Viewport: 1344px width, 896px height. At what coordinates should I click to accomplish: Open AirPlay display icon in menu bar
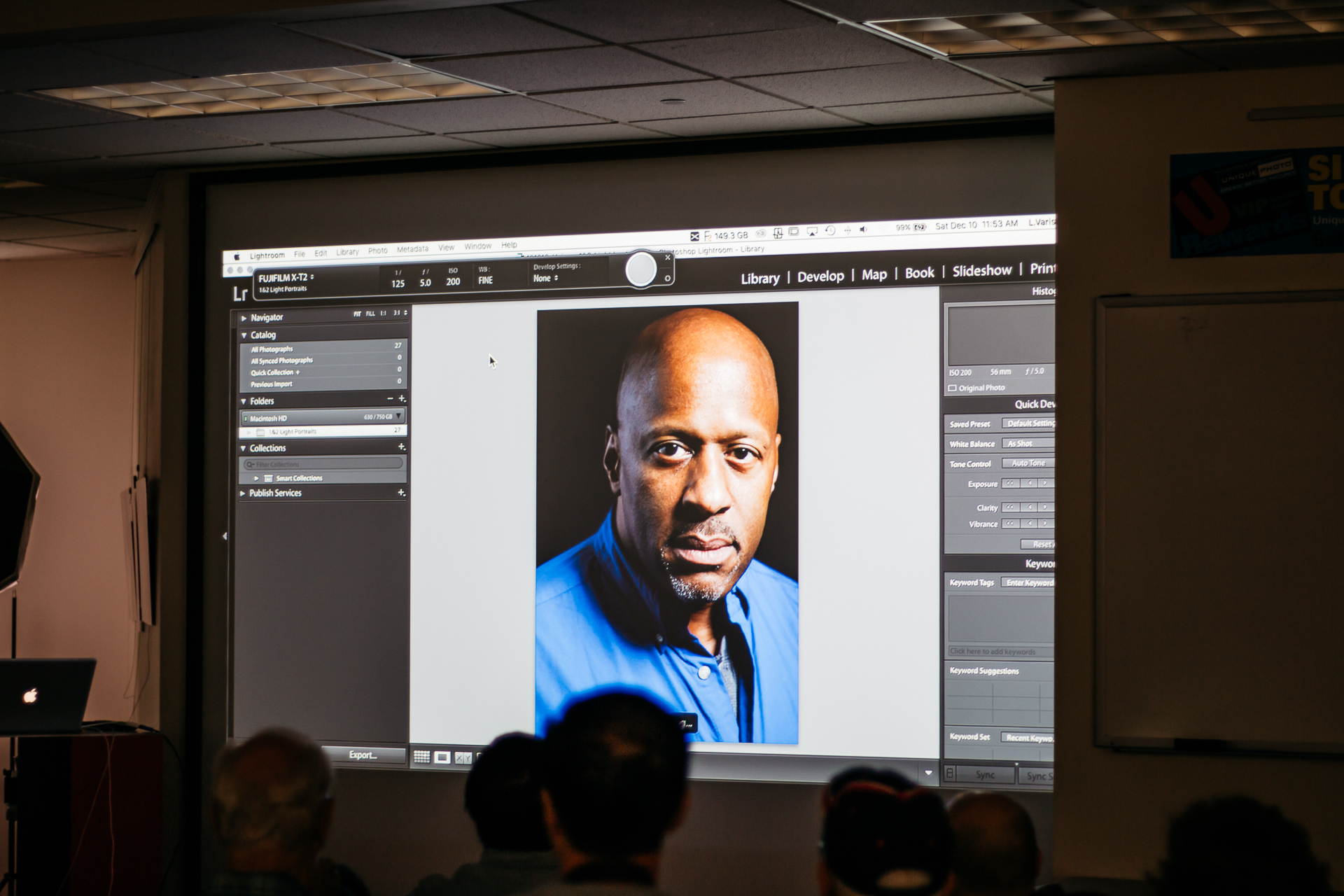click(x=812, y=231)
